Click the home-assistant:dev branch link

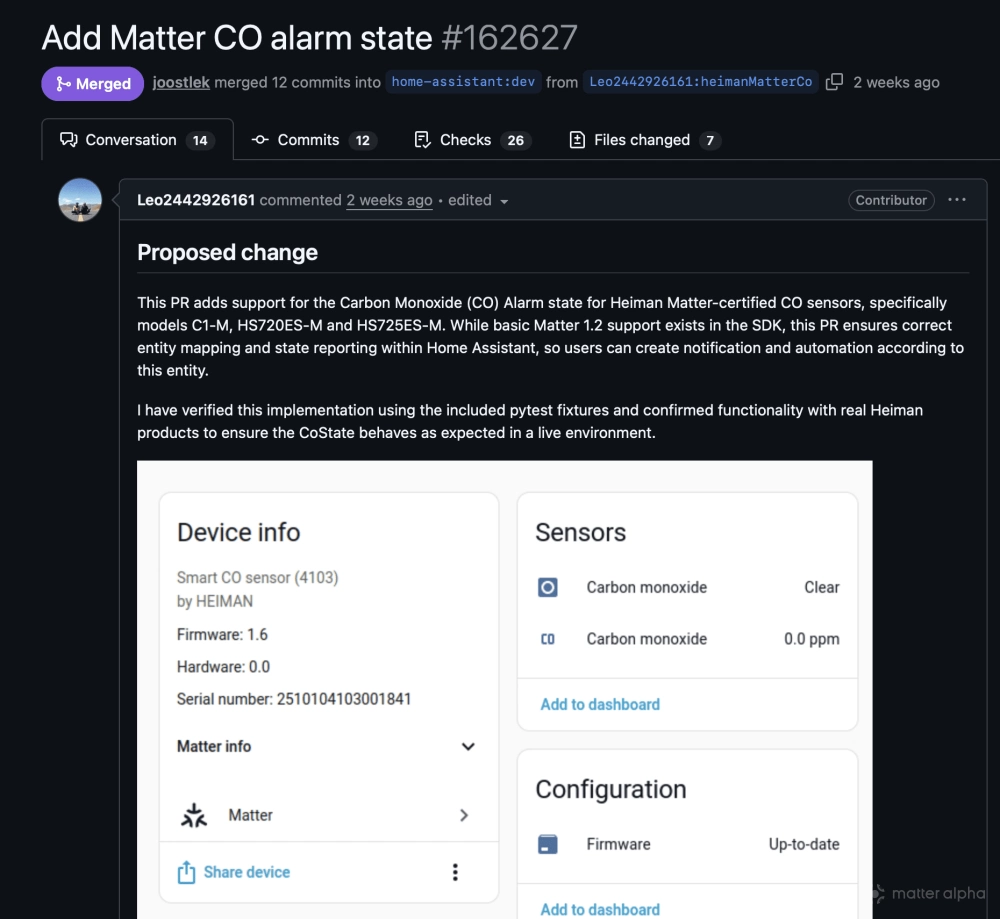pyautogui.click(x=463, y=82)
